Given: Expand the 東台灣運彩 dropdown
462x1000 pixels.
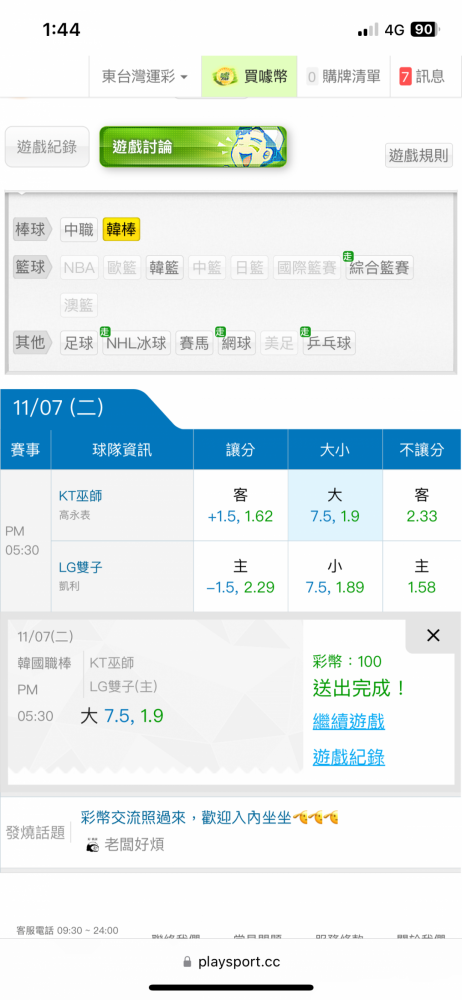Looking at the screenshot, I should pos(145,77).
